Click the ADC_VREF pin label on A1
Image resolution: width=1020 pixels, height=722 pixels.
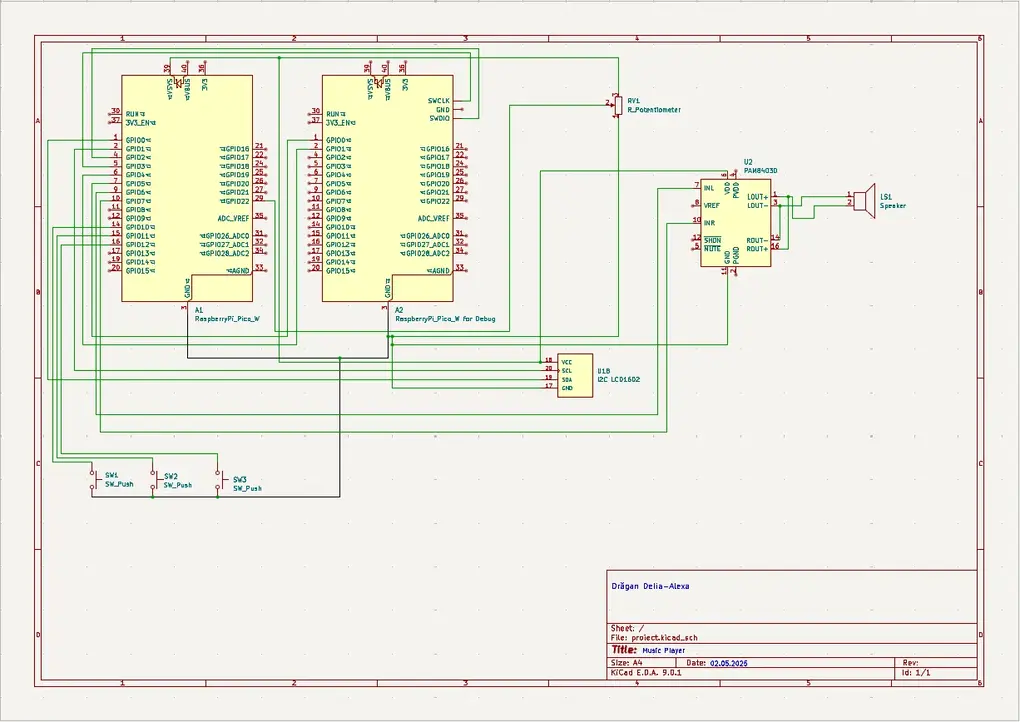pyautogui.click(x=234, y=219)
